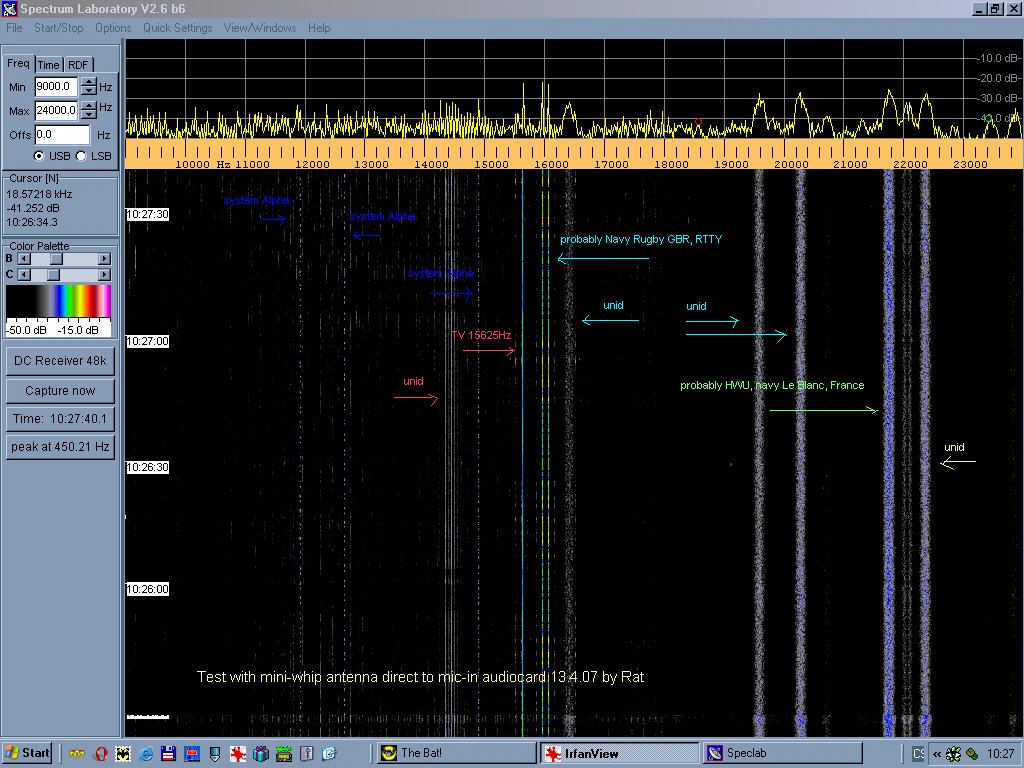This screenshot has height=768, width=1024.
Task: Click the cursor level -41.252 dB
Action: [x=32, y=208]
